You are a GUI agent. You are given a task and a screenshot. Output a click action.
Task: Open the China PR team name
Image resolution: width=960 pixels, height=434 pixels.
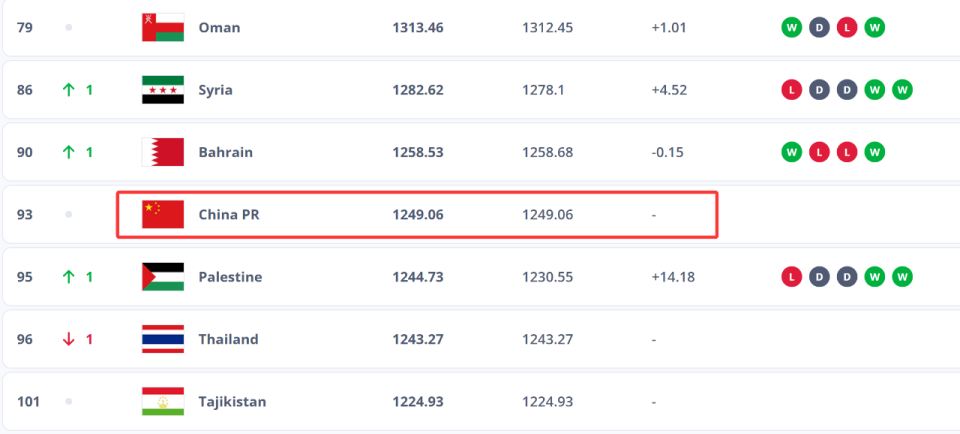tap(229, 214)
